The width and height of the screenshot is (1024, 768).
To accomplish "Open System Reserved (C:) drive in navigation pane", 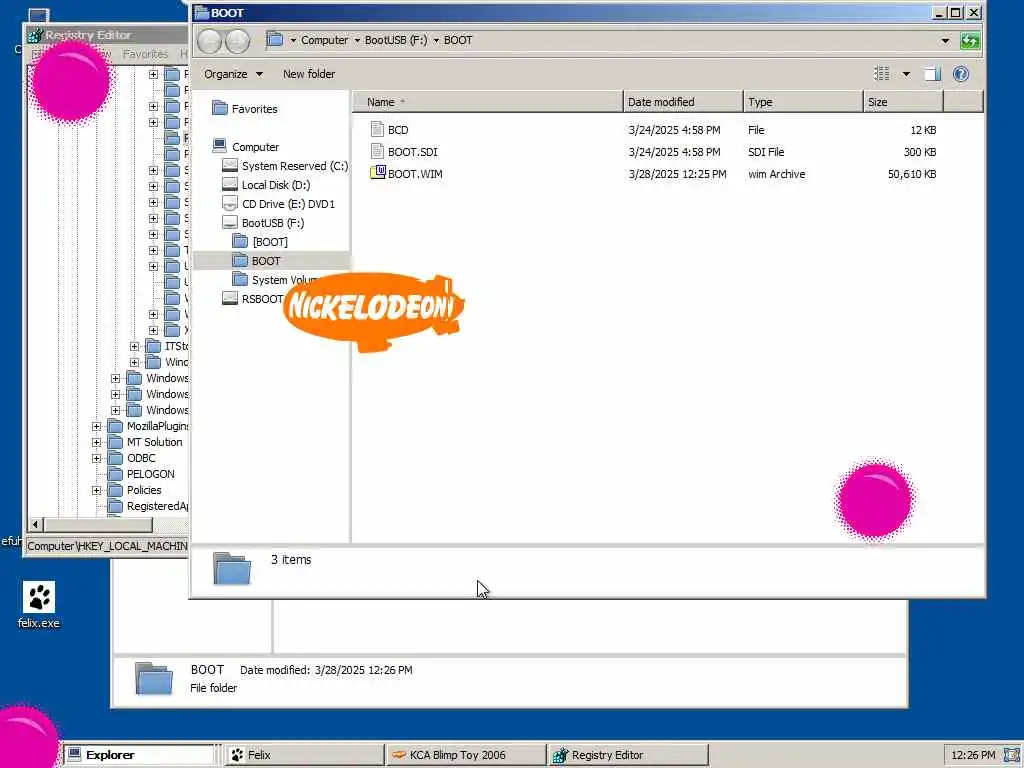I will click(295, 166).
